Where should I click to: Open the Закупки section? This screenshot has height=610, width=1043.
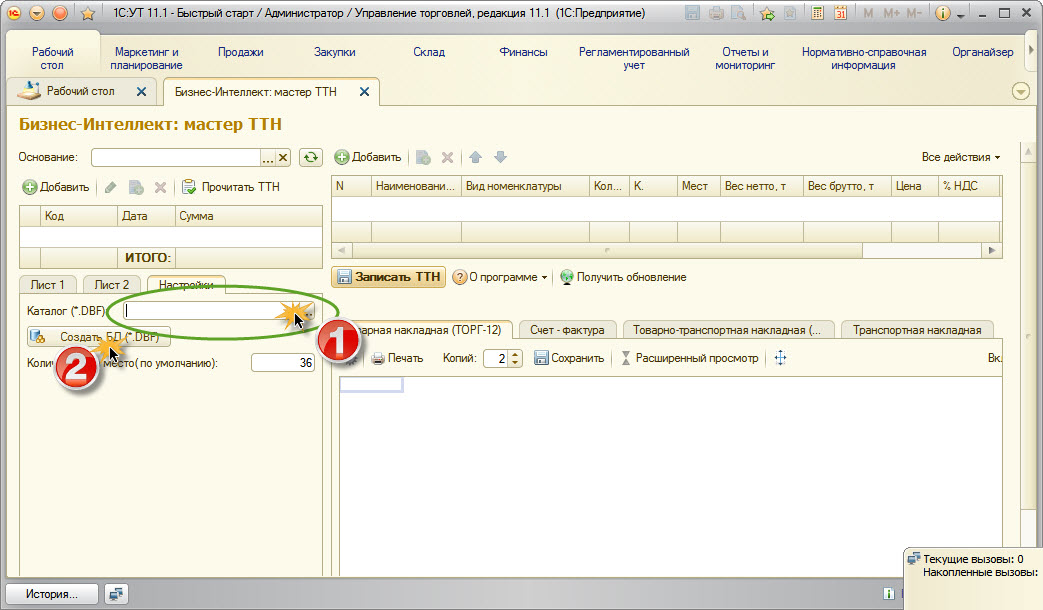coord(335,52)
